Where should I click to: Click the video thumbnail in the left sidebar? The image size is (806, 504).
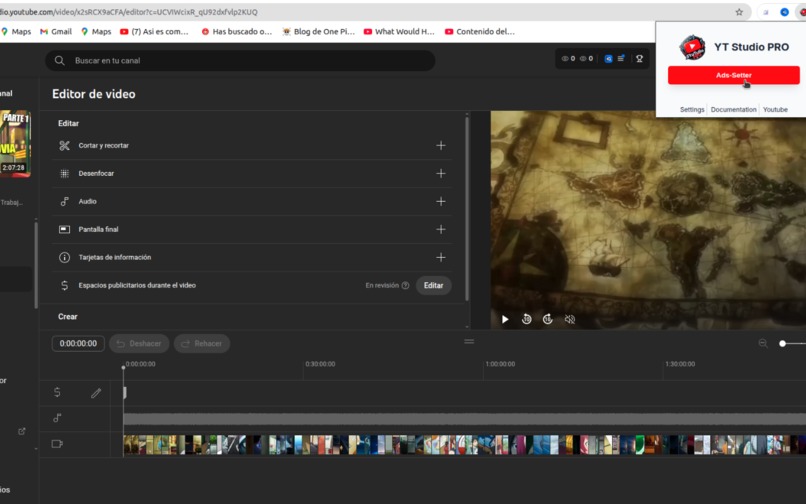click(x=15, y=143)
